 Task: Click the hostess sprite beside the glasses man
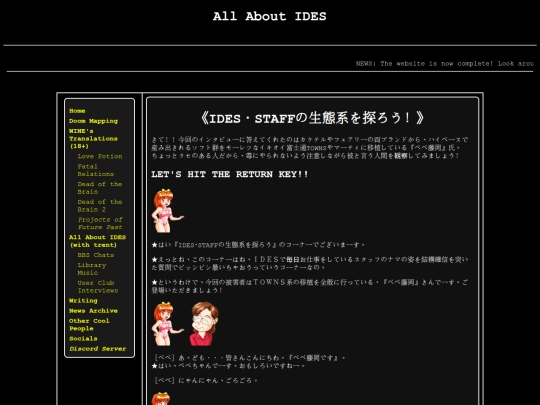(x=168, y=324)
